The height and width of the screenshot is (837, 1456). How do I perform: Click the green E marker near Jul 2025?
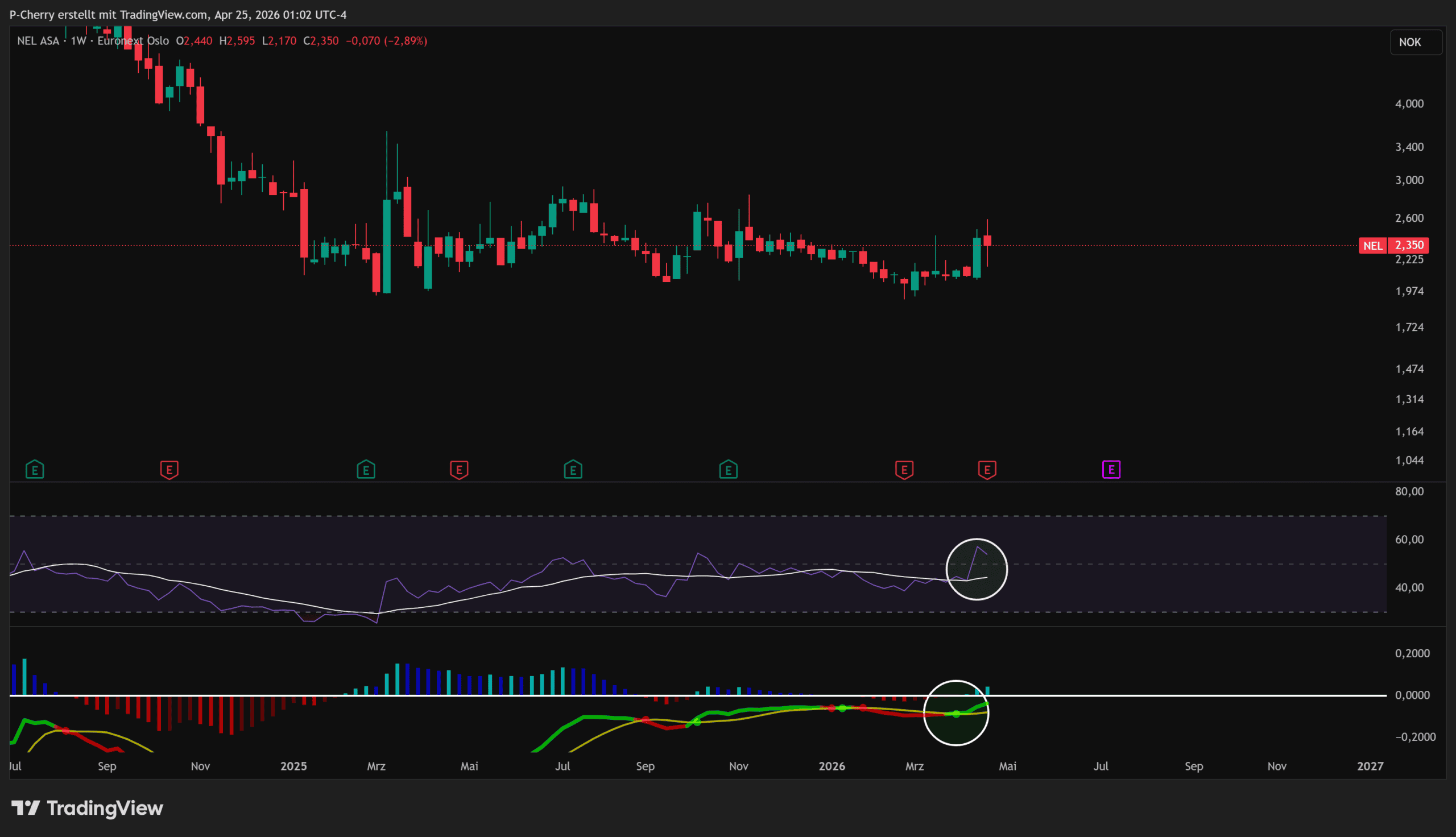tap(573, 470)
